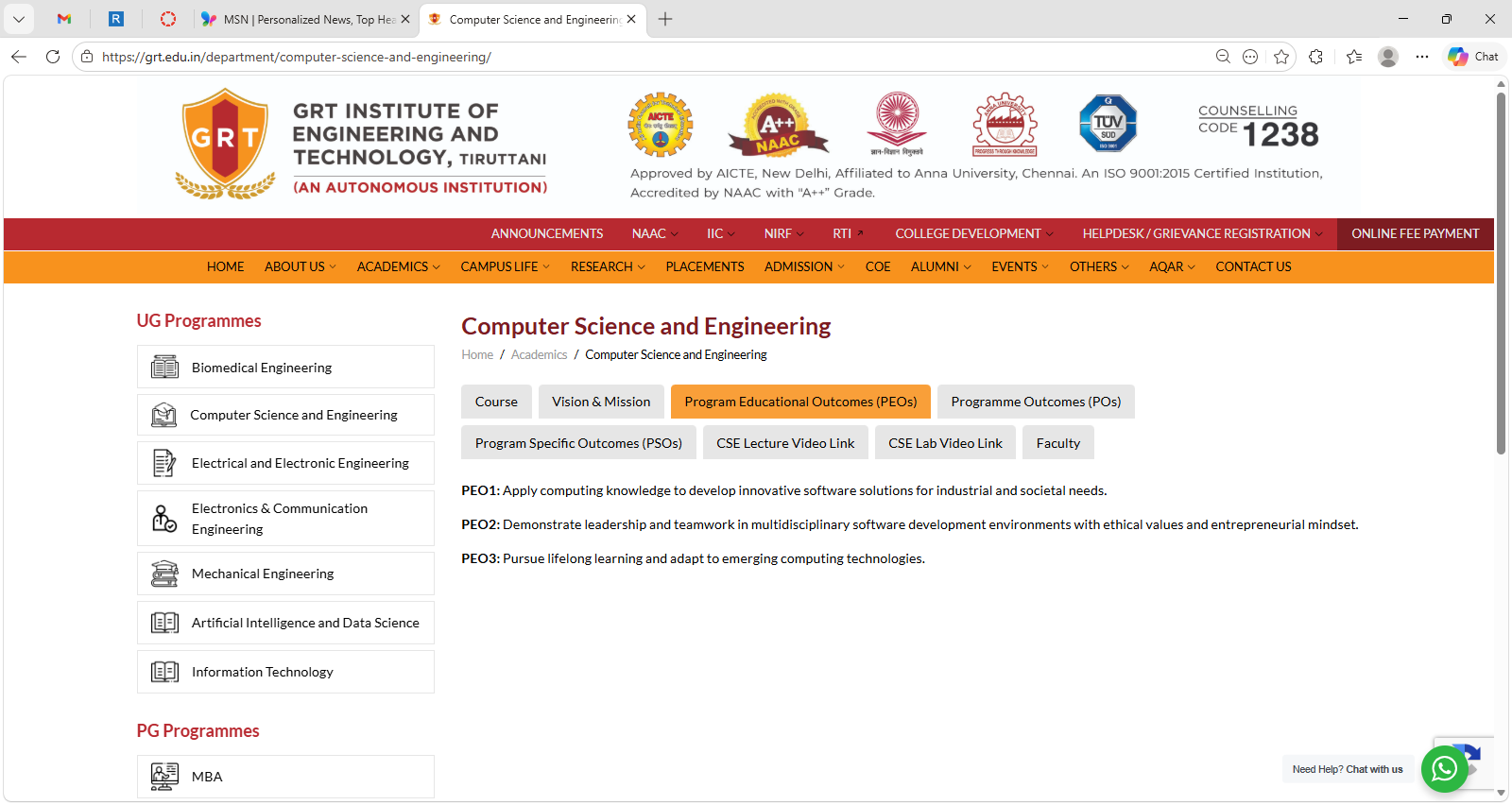This screenshot has height=805, width=1512.
Task: Open browser extensions puzzle icon
Action: 1315,57
